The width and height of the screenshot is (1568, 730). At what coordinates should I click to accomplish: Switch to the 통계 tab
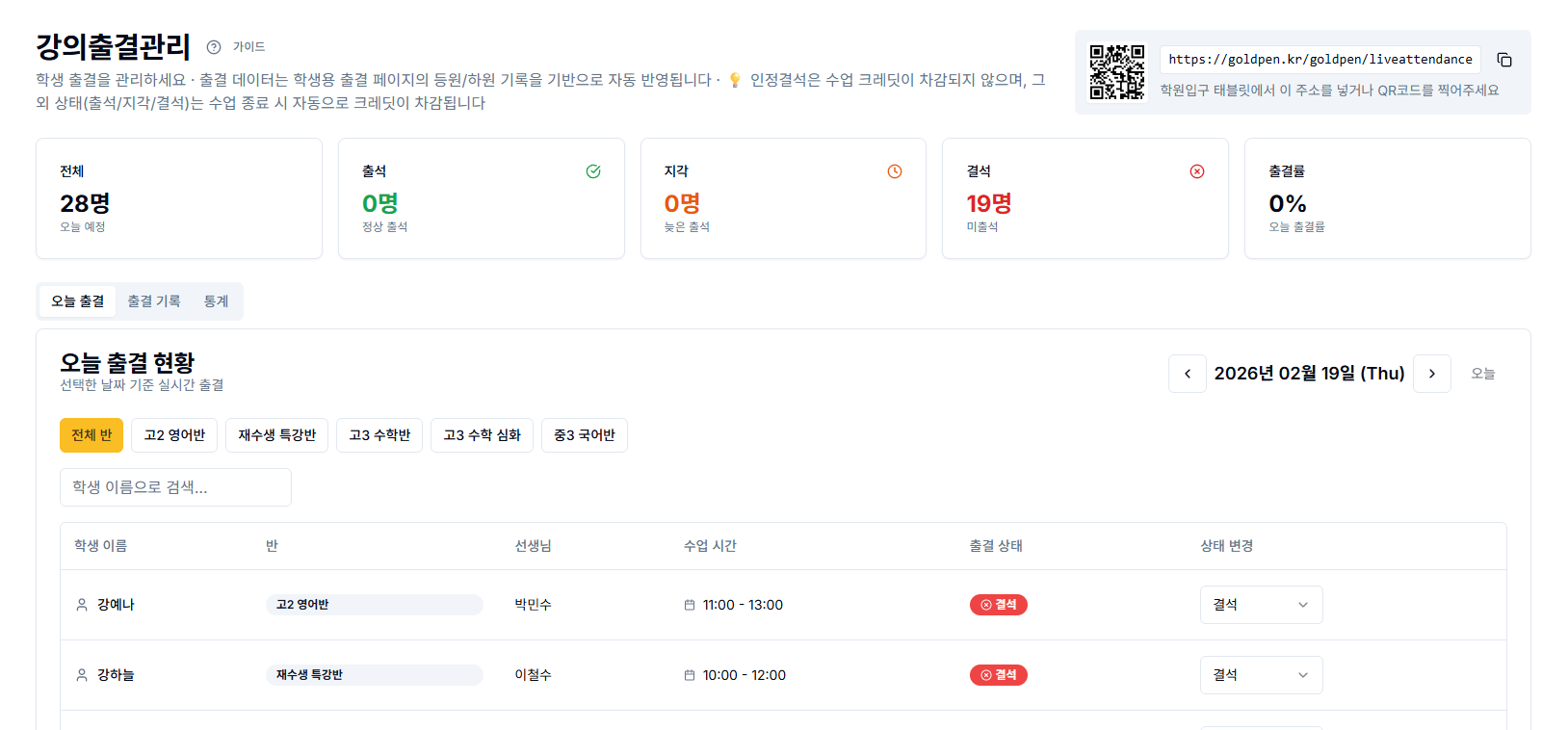216,301
